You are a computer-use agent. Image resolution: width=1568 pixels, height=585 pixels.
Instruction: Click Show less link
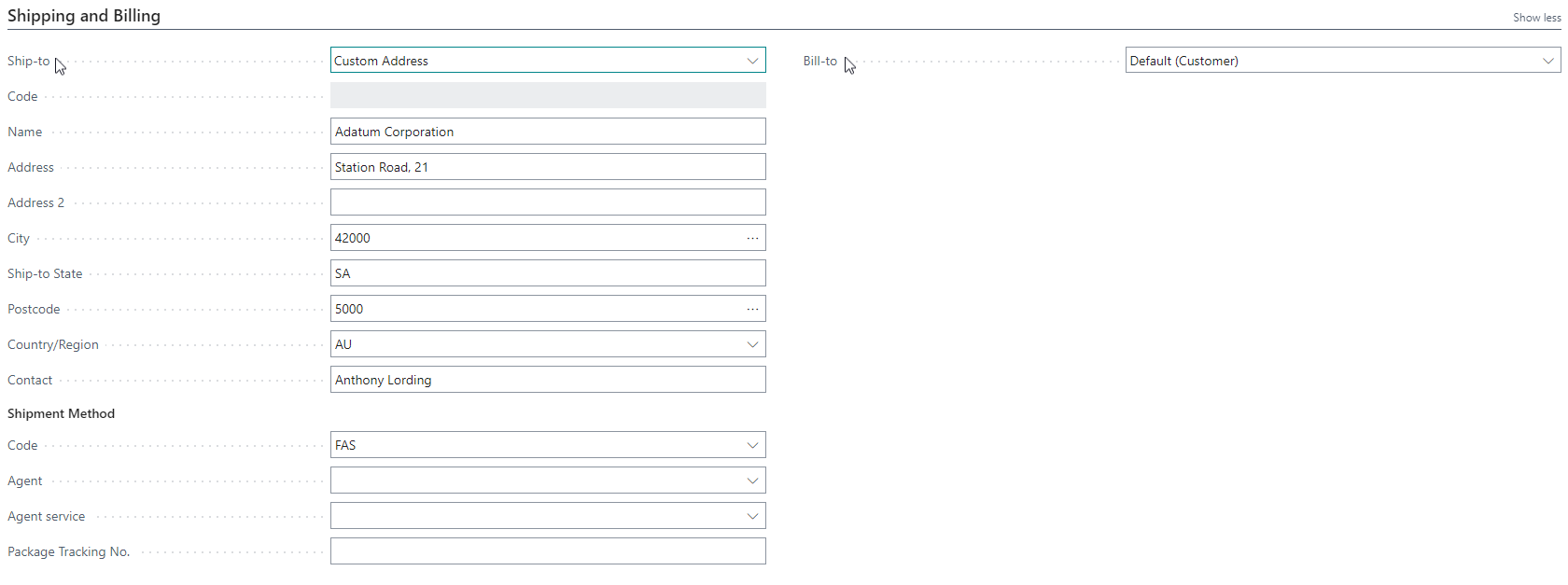click(1536, 18)
